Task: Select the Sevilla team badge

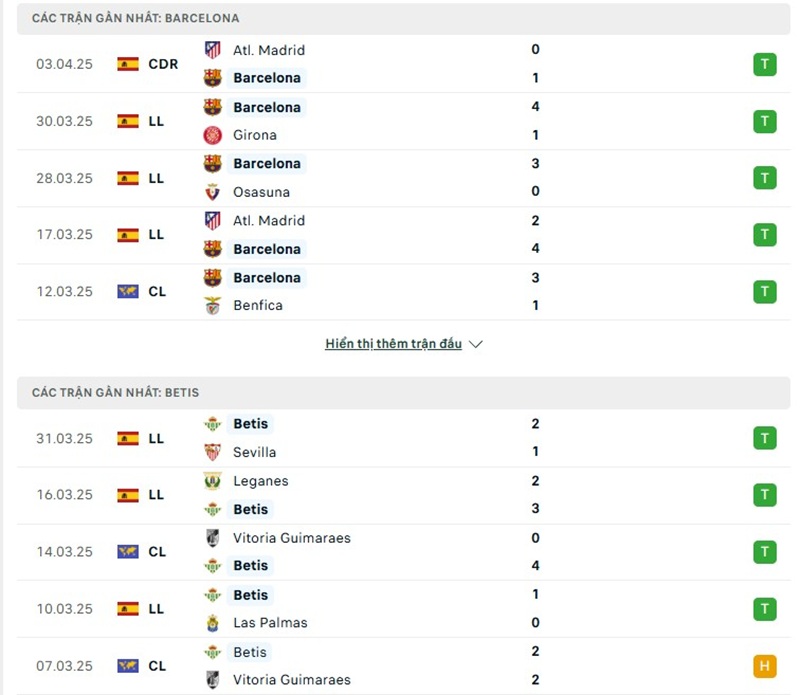Action: (213, 452)
